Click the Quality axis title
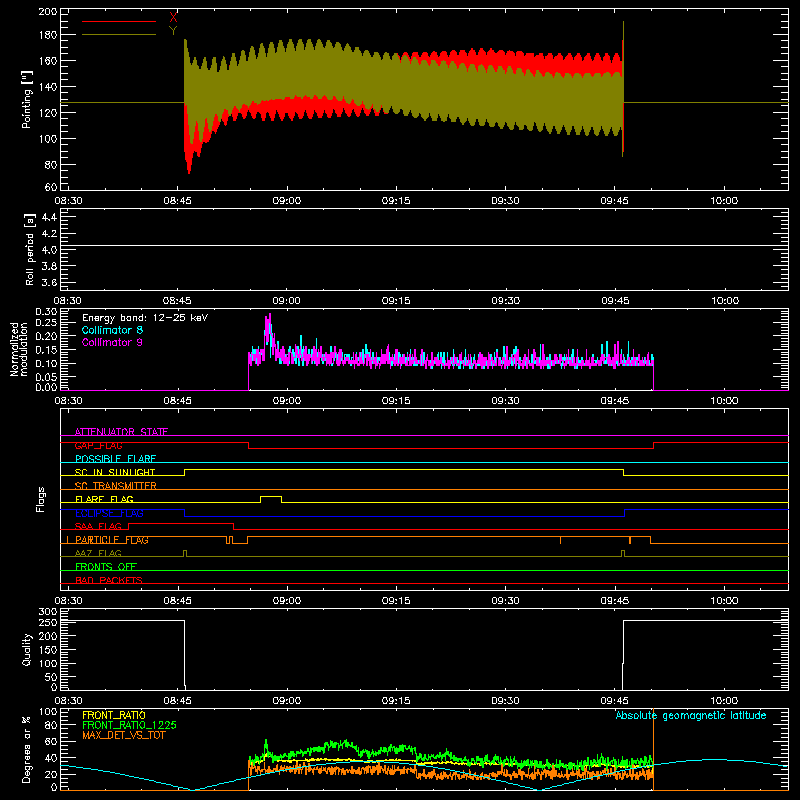 coord(27,649)
